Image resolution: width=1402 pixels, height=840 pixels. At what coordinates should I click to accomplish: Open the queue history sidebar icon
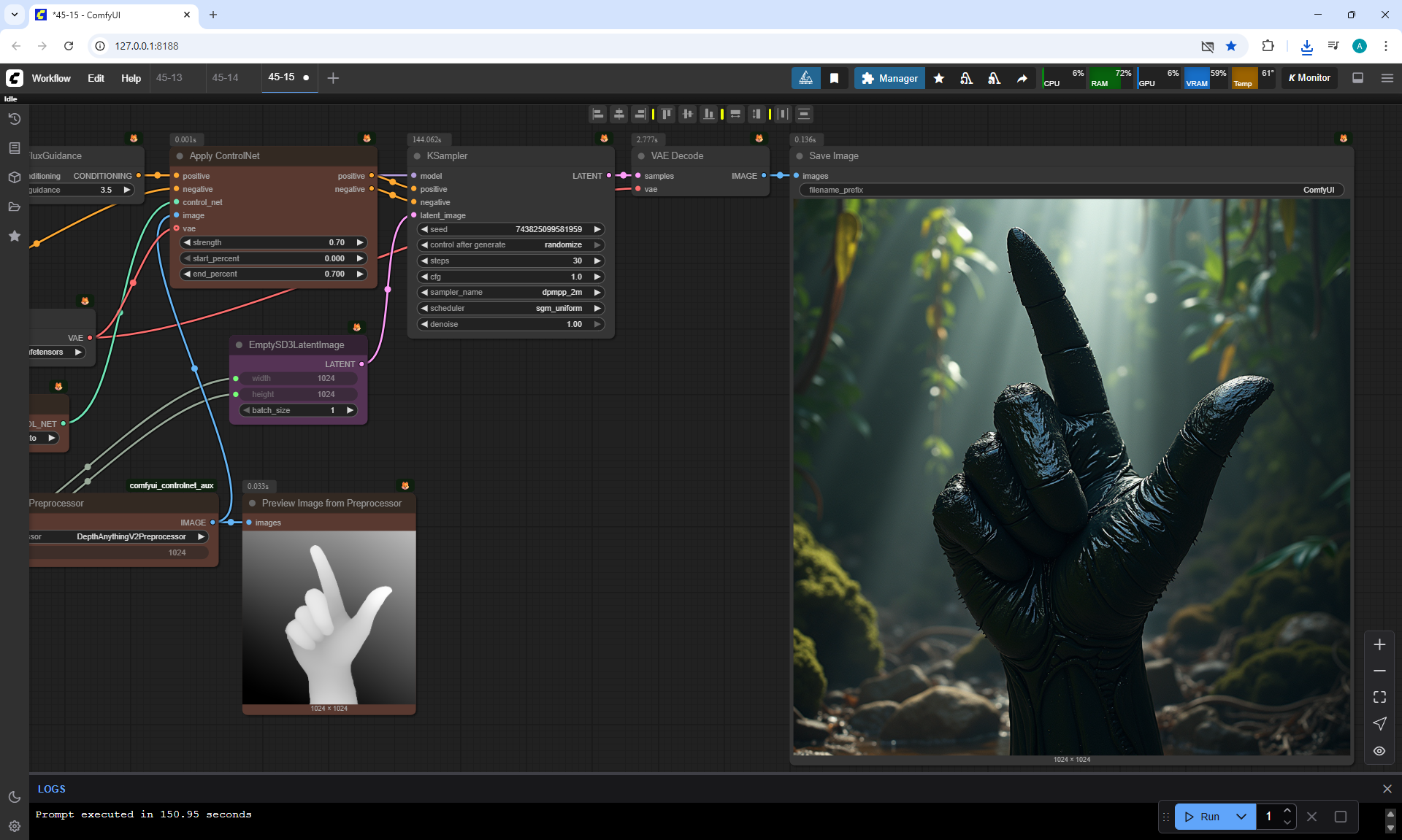tap(14, 119)
